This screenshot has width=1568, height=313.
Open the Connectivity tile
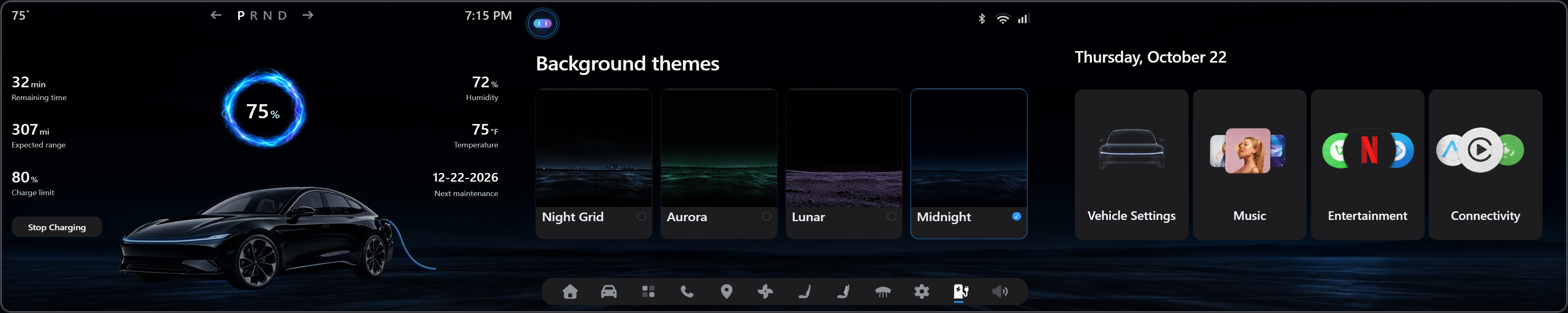(1485, 164)
